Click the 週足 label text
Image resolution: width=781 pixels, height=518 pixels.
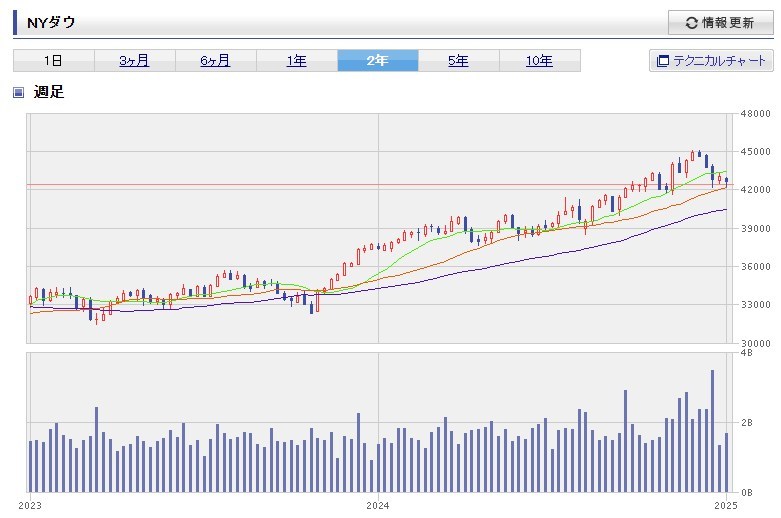tap(49, 93)
